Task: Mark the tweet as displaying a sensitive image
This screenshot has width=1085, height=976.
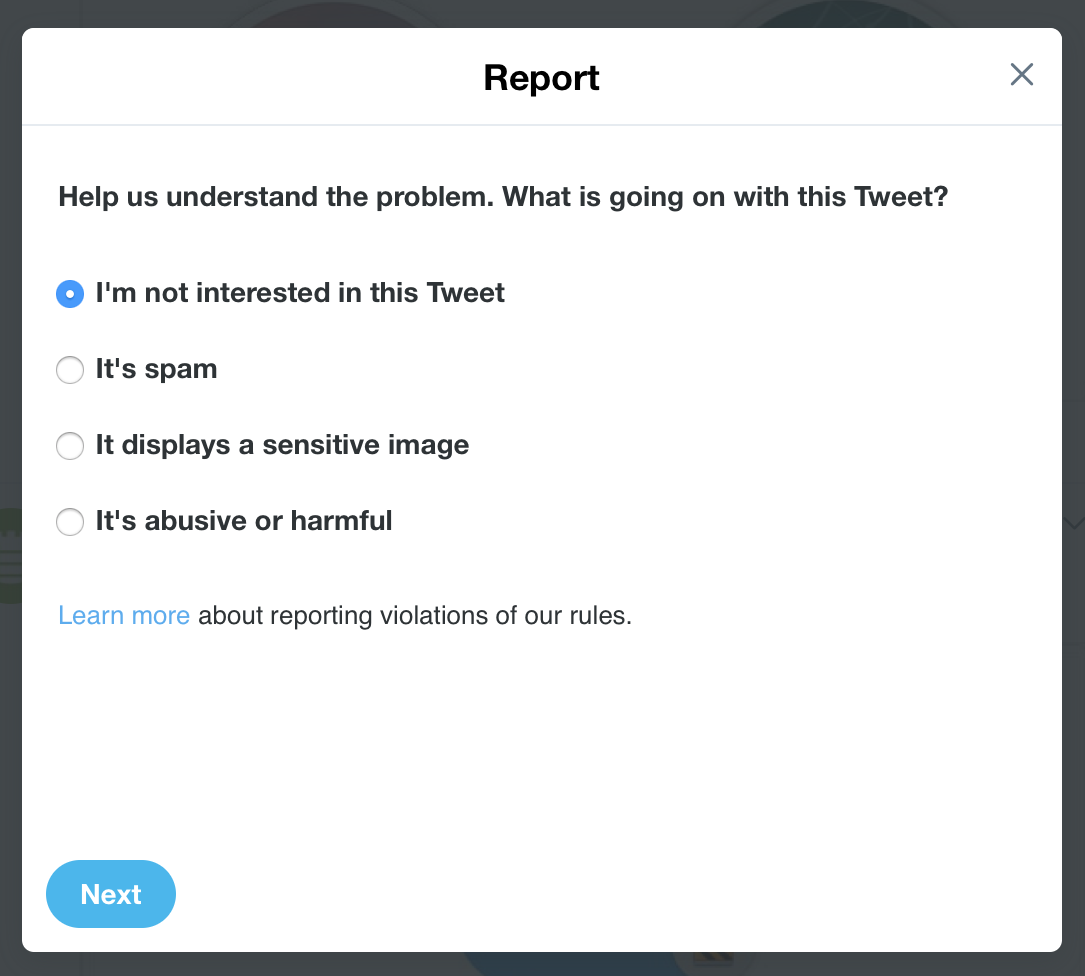Action: (x=70, y=446)
